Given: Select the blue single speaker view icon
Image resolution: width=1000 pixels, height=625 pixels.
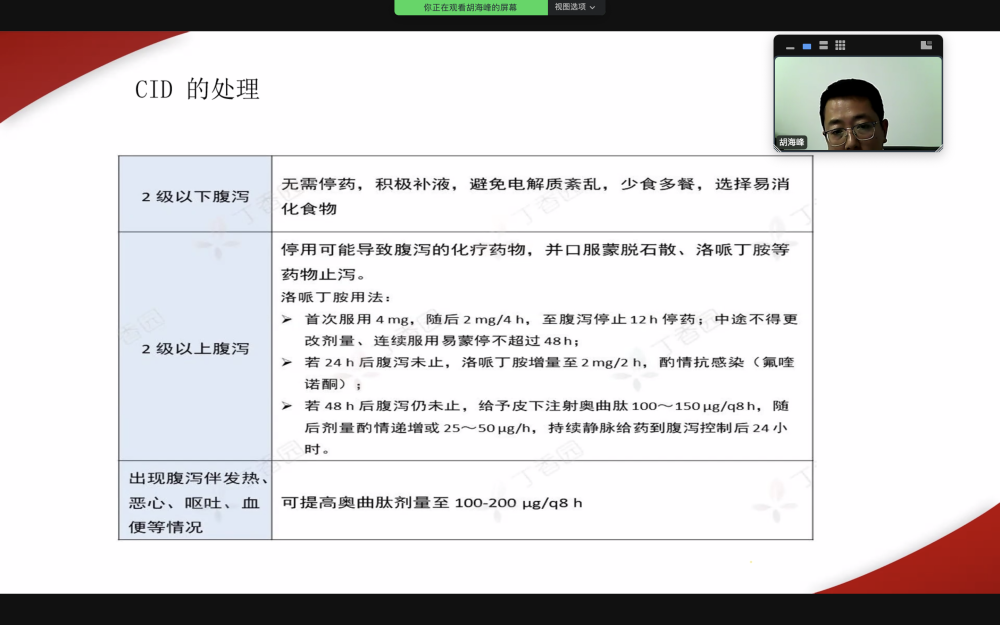Looking at the screenshot, I should tap(807, 46).
